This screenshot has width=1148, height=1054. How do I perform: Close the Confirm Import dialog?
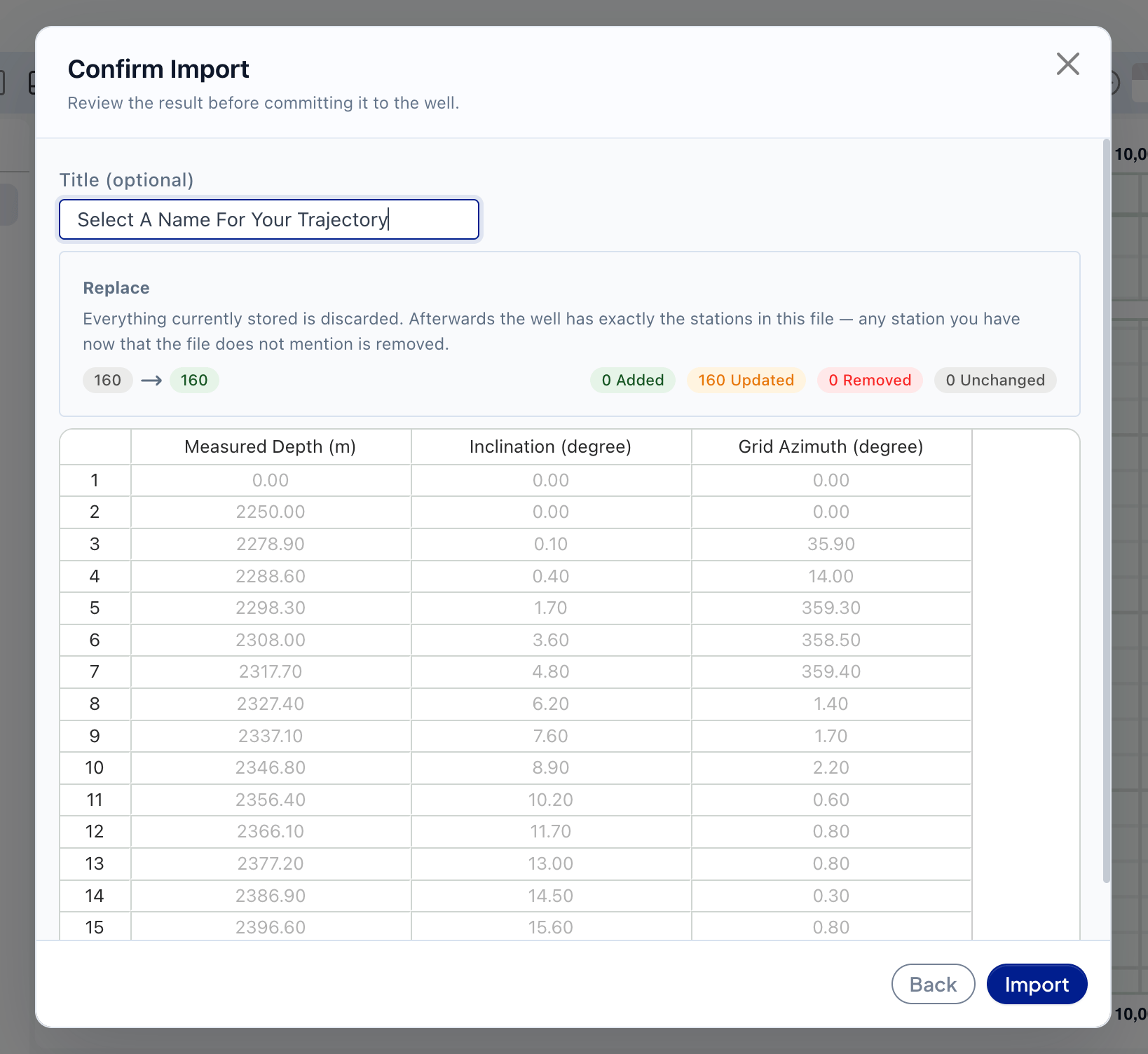point(1067,64)
